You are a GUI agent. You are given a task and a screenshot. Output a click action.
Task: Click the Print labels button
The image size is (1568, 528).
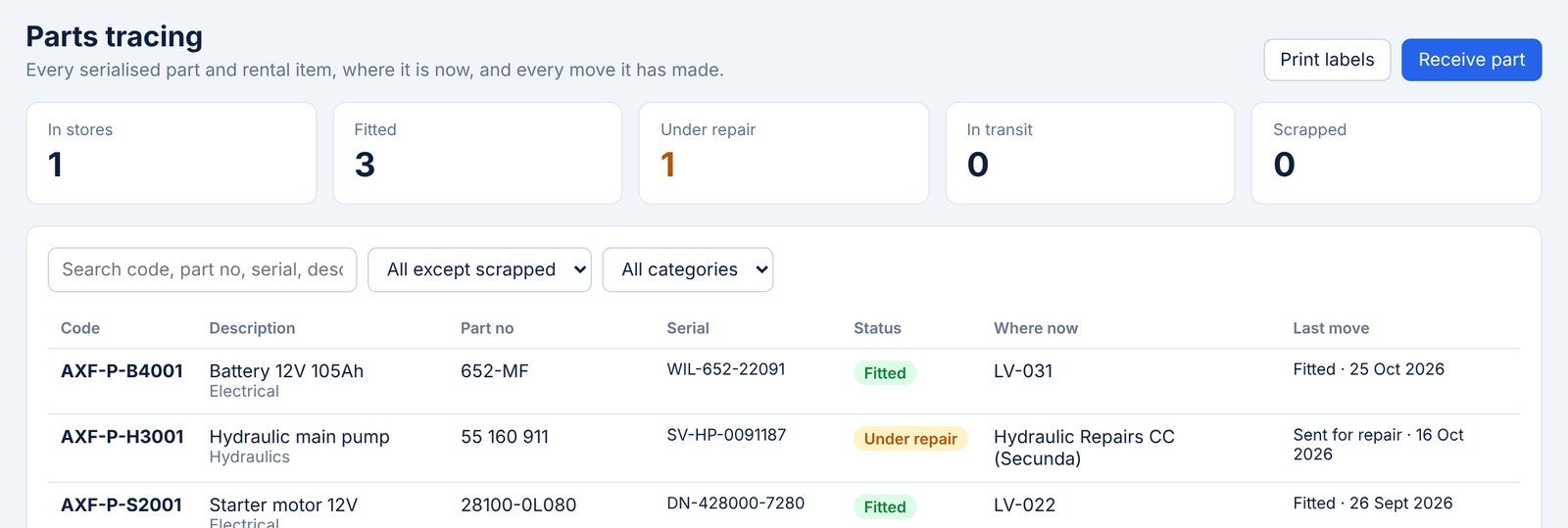coord(1327,60)
